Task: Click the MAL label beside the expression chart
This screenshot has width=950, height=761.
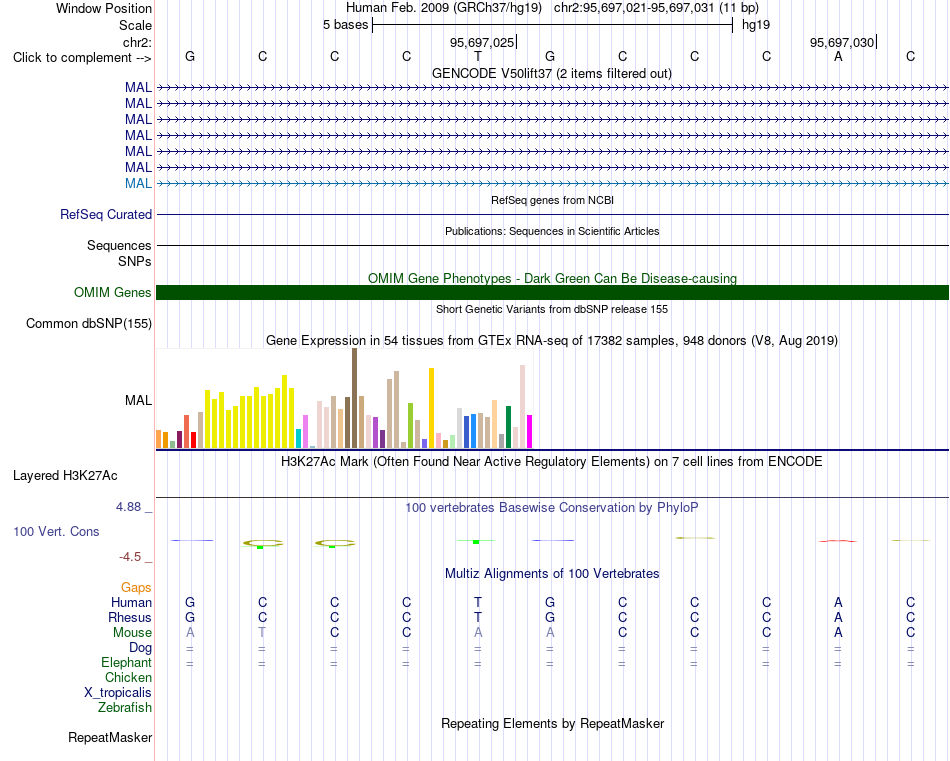Action: coord(138,400)
